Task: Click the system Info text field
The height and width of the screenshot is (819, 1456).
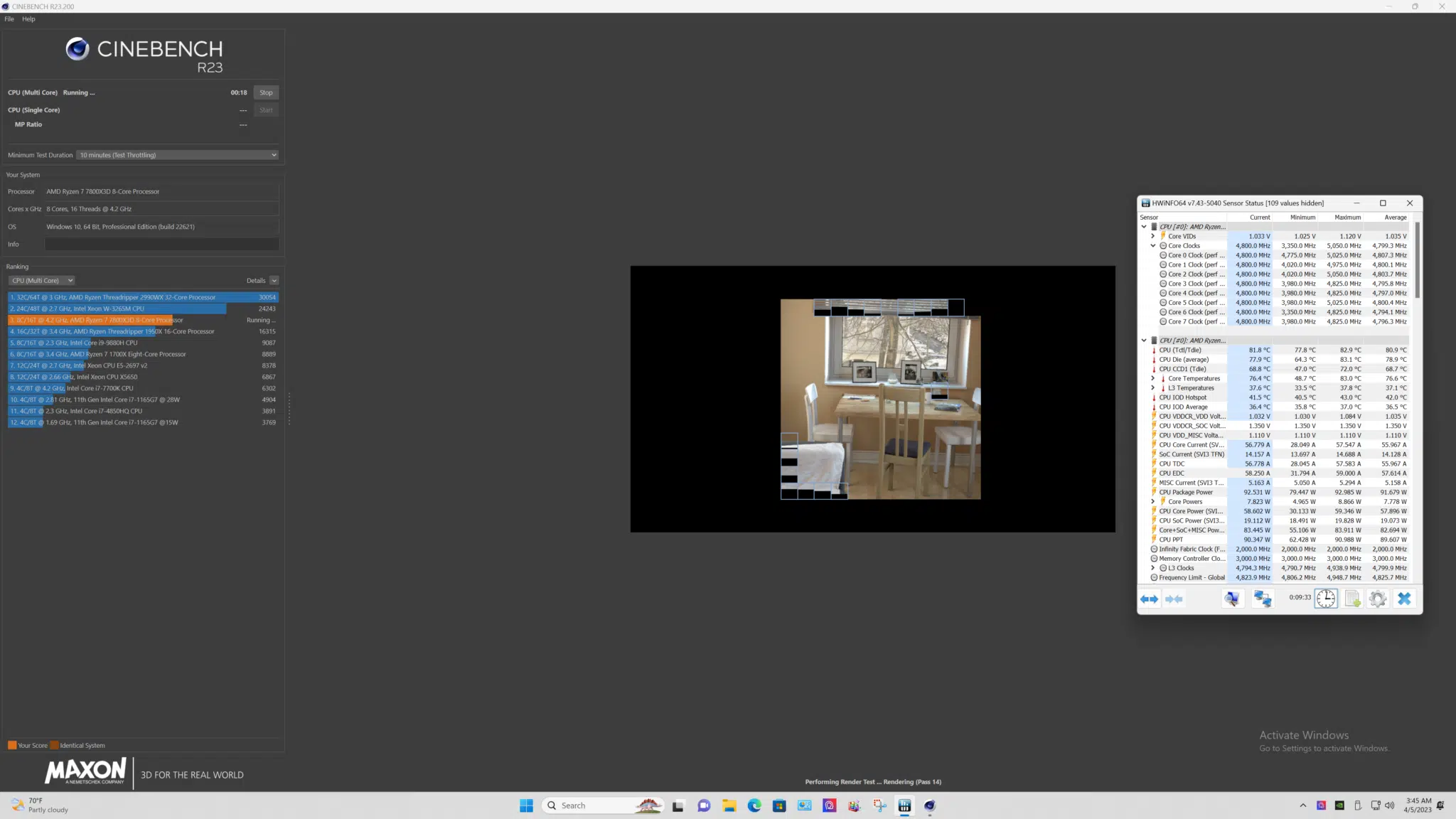Action: 162,244
